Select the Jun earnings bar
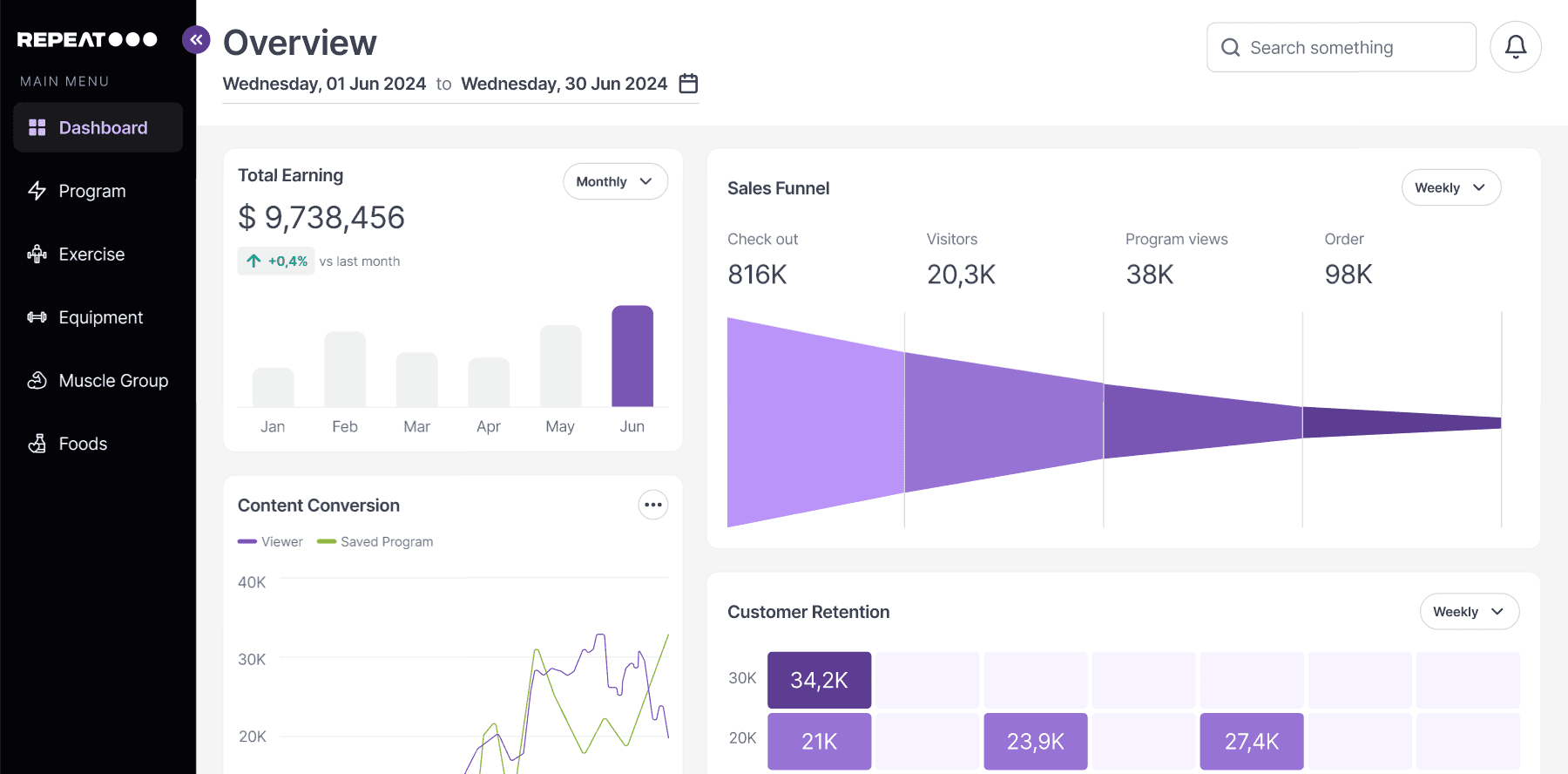 tap(632, 356)
